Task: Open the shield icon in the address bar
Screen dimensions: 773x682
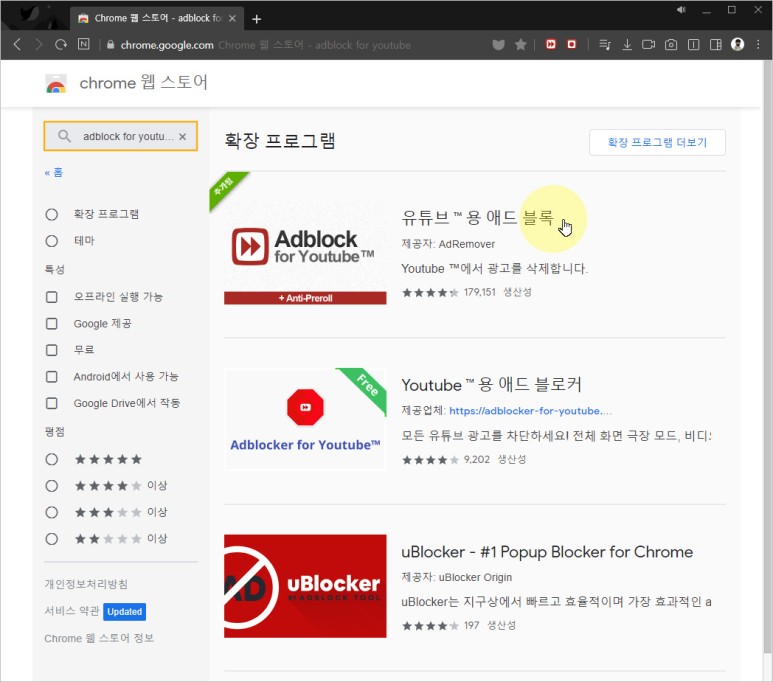Action: 498,45
